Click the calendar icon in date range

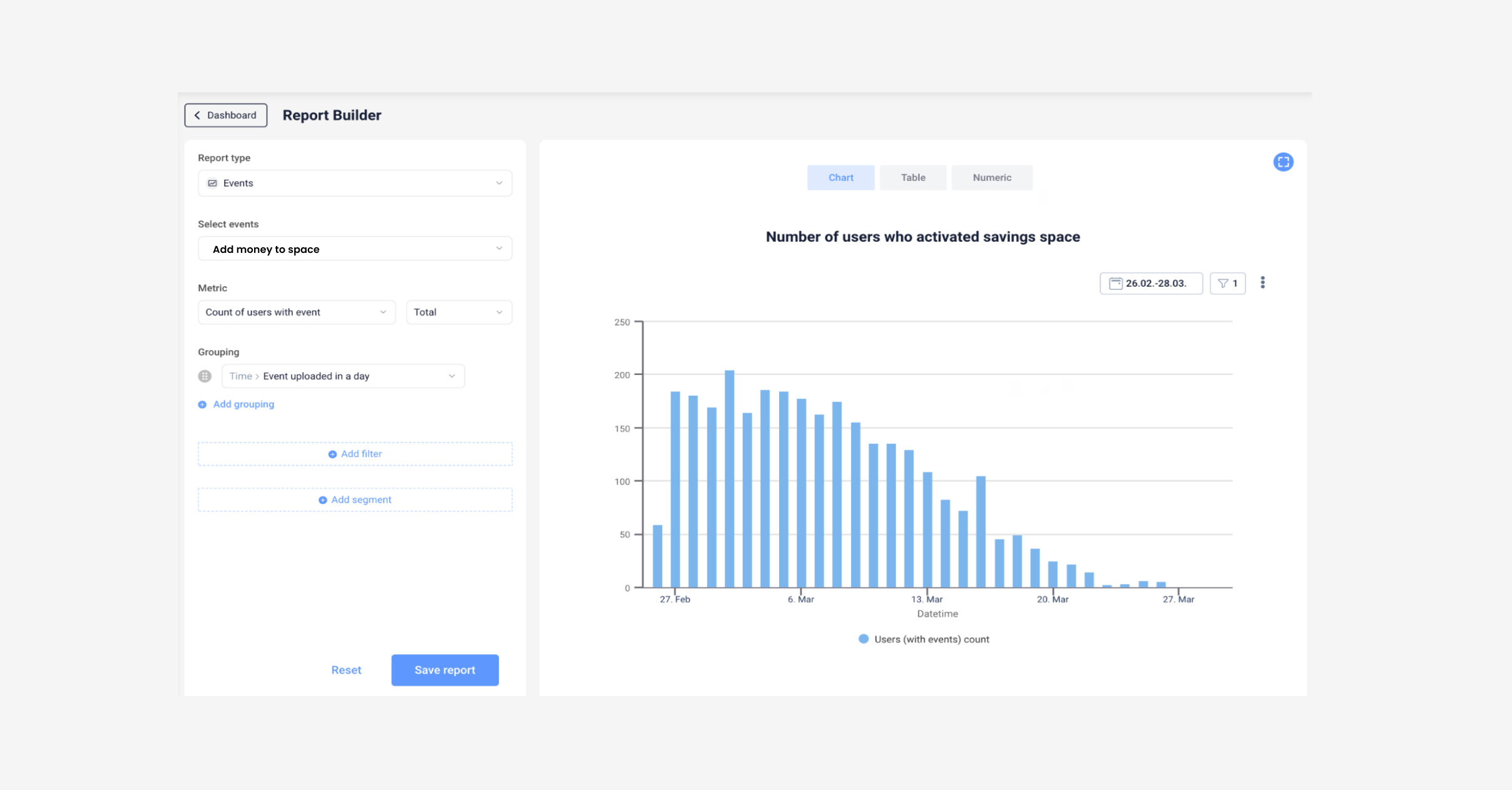click(x=1115, y=284)
